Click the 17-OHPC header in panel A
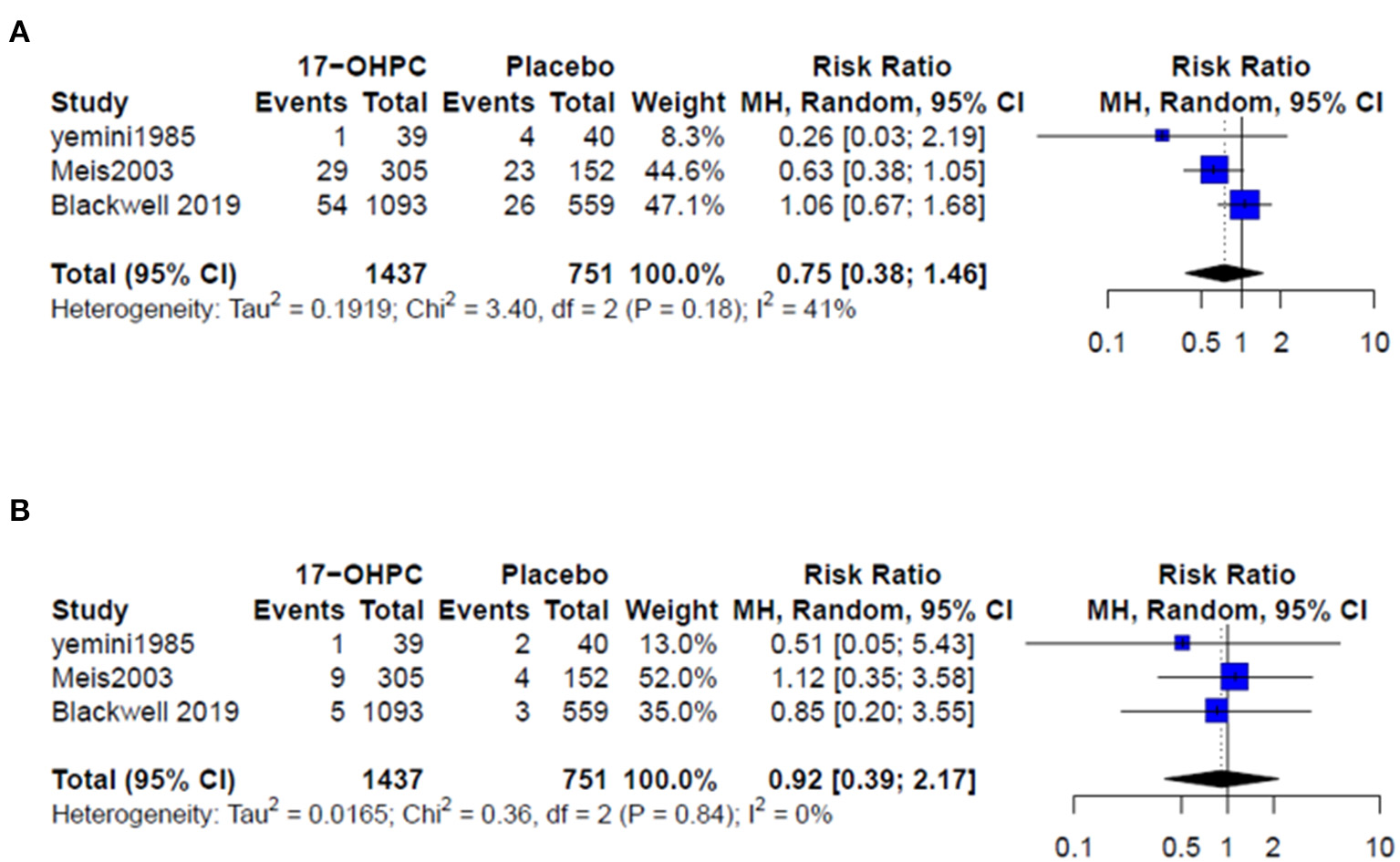 361,67
